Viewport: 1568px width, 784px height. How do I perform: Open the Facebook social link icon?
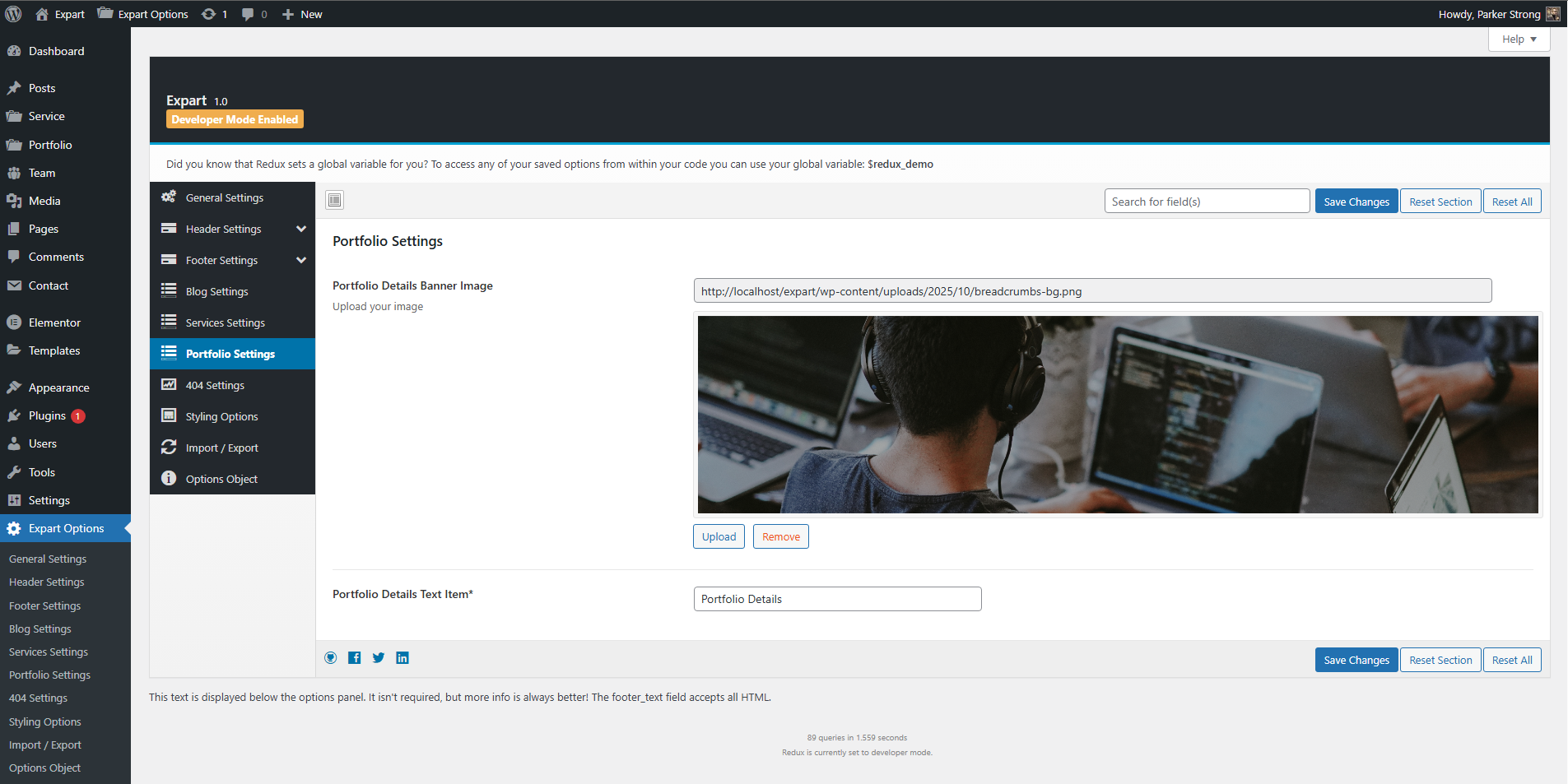click(x=355, y=658)
